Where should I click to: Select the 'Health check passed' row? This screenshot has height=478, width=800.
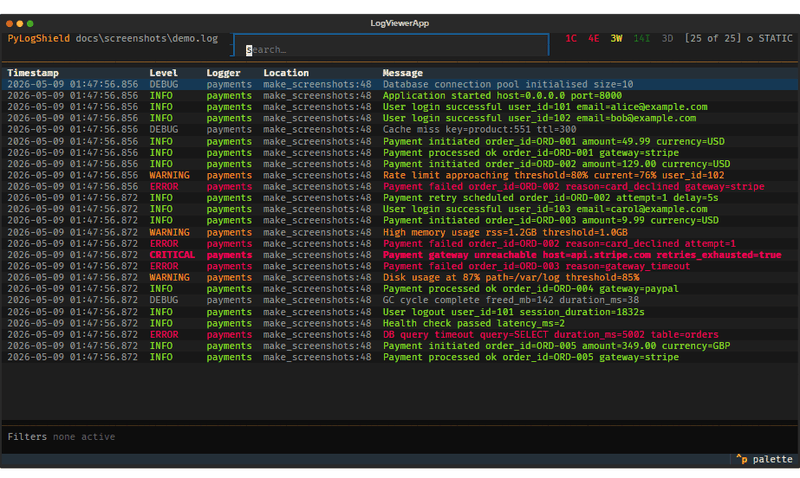(400, 323)
